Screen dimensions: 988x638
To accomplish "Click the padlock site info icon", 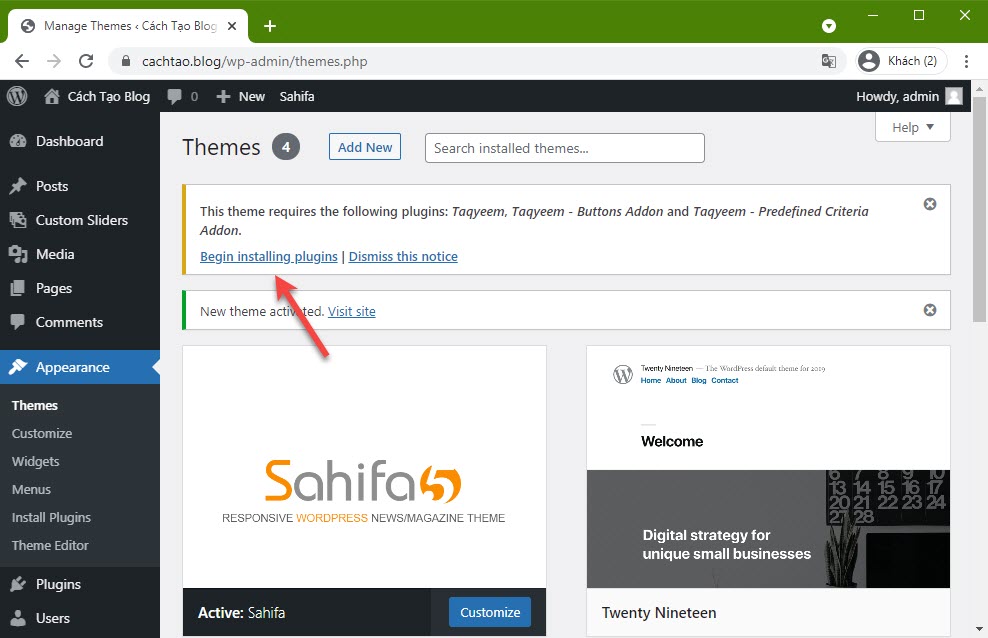I will click(x=126, y=61).
